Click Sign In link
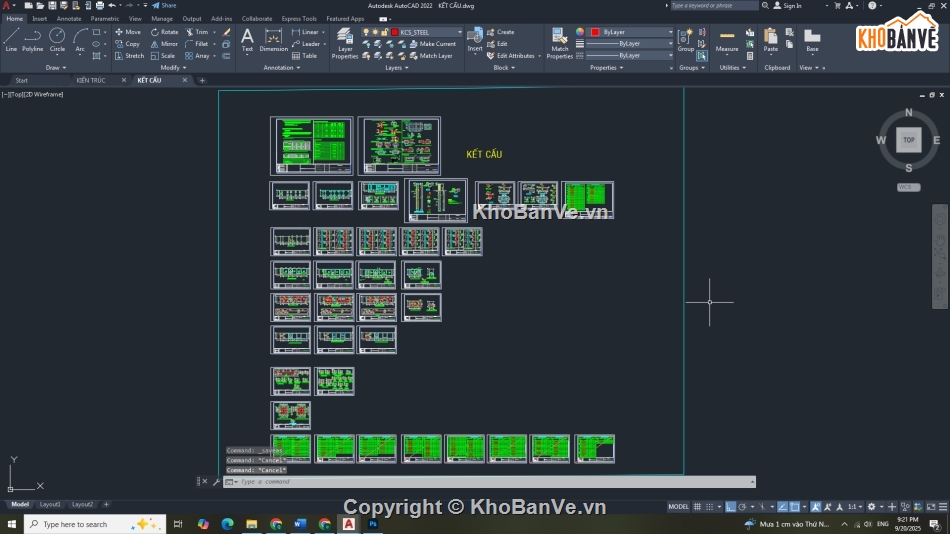 pos(792,5)
